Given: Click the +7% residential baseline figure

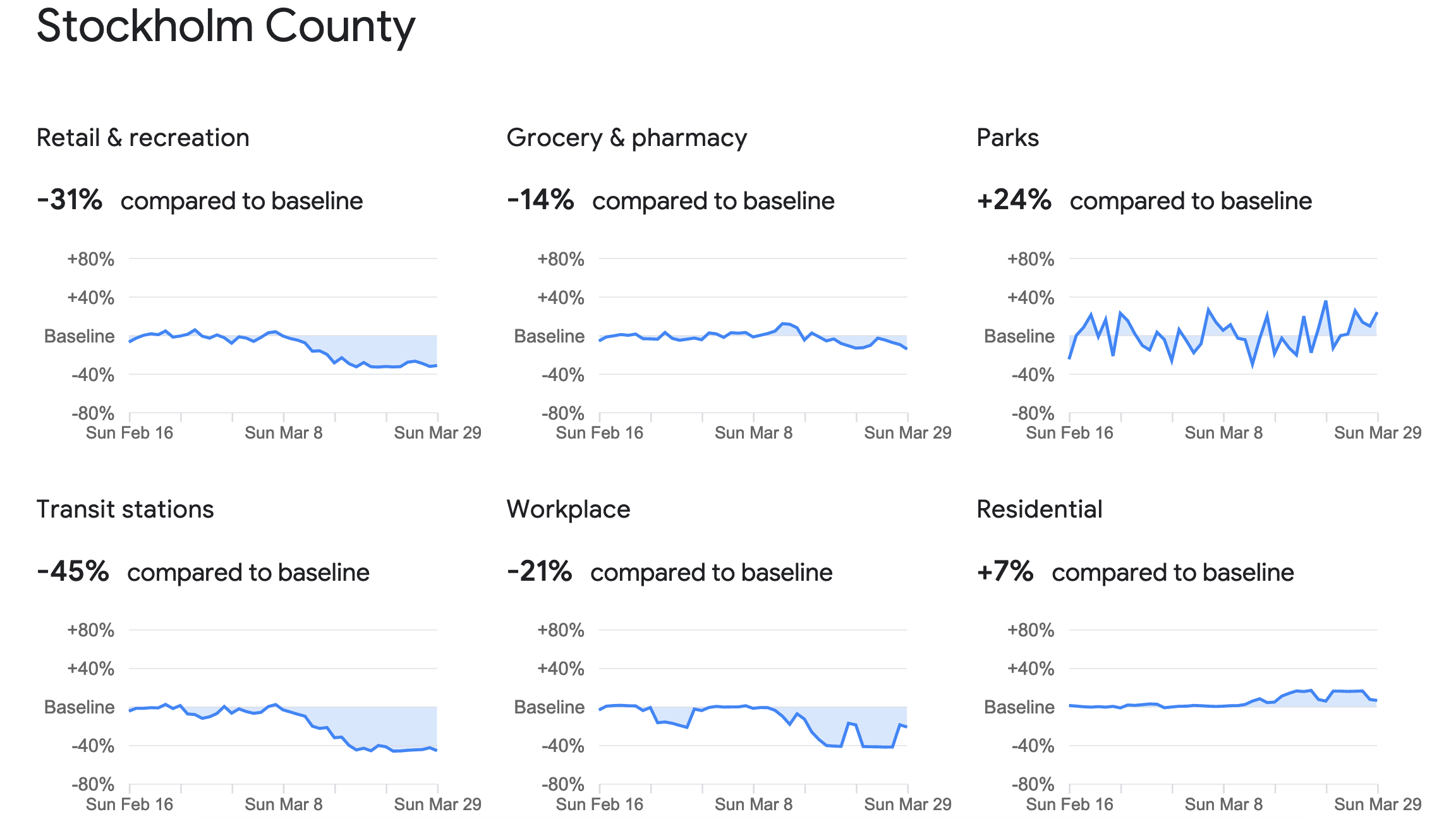Looking at the screenshot, I should (1005, 572).
